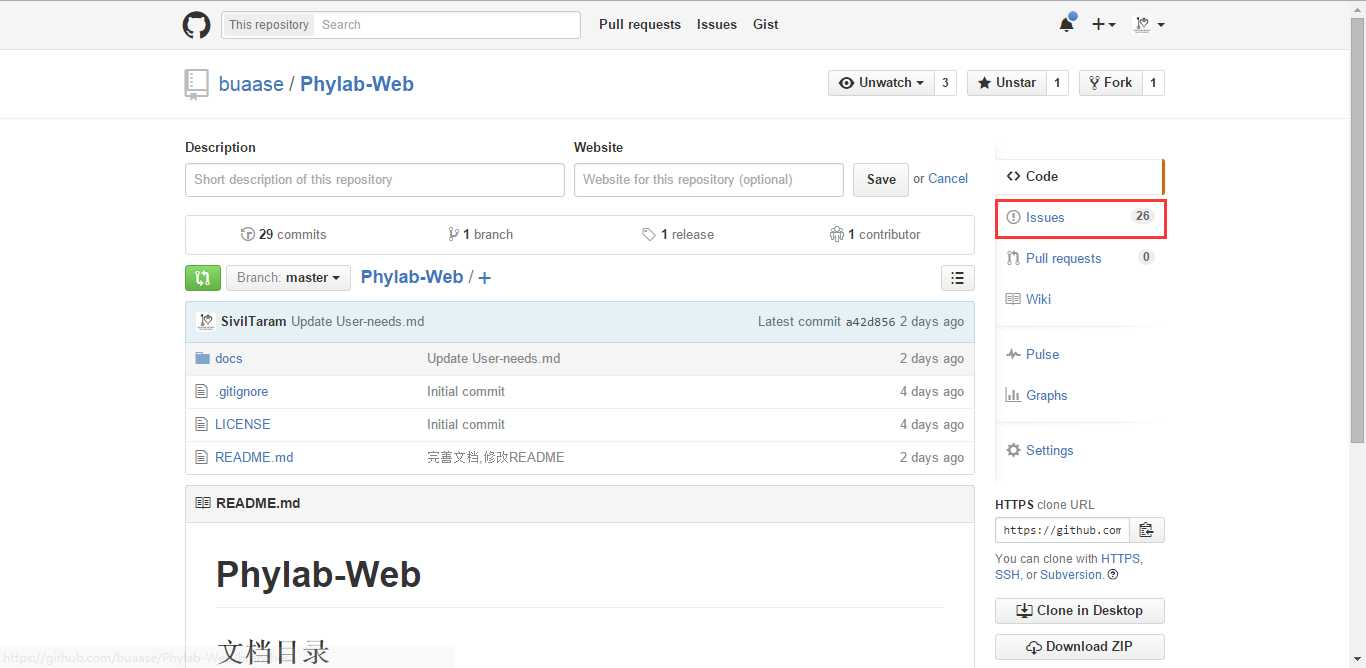Open the 完善文档,修改README commit message
This screenshot has width=1366, height=668.
496,457
